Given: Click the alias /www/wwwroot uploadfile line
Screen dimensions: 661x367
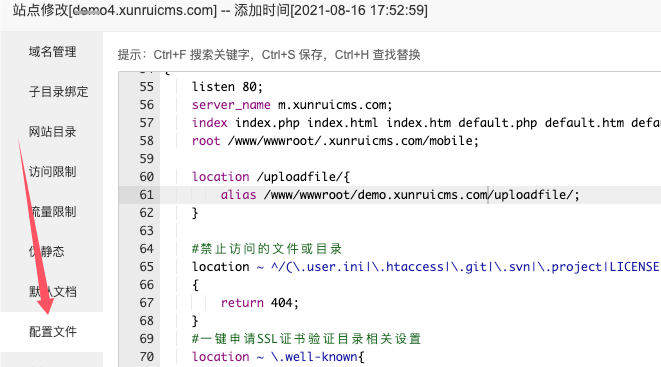Looking at the screenshot, I should 400,195.
